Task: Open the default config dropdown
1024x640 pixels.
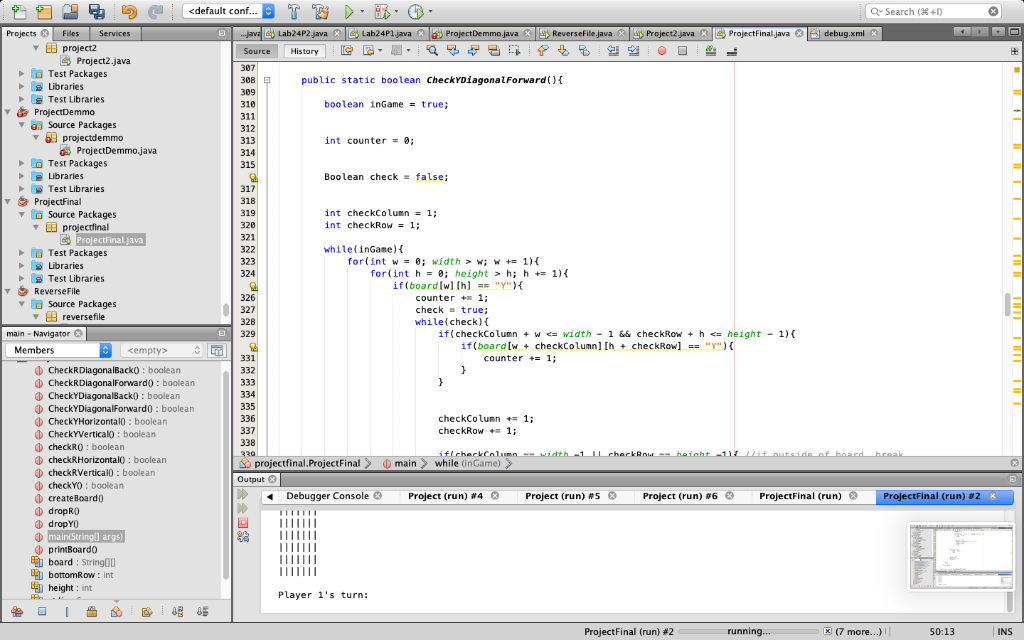Action: 229,11
